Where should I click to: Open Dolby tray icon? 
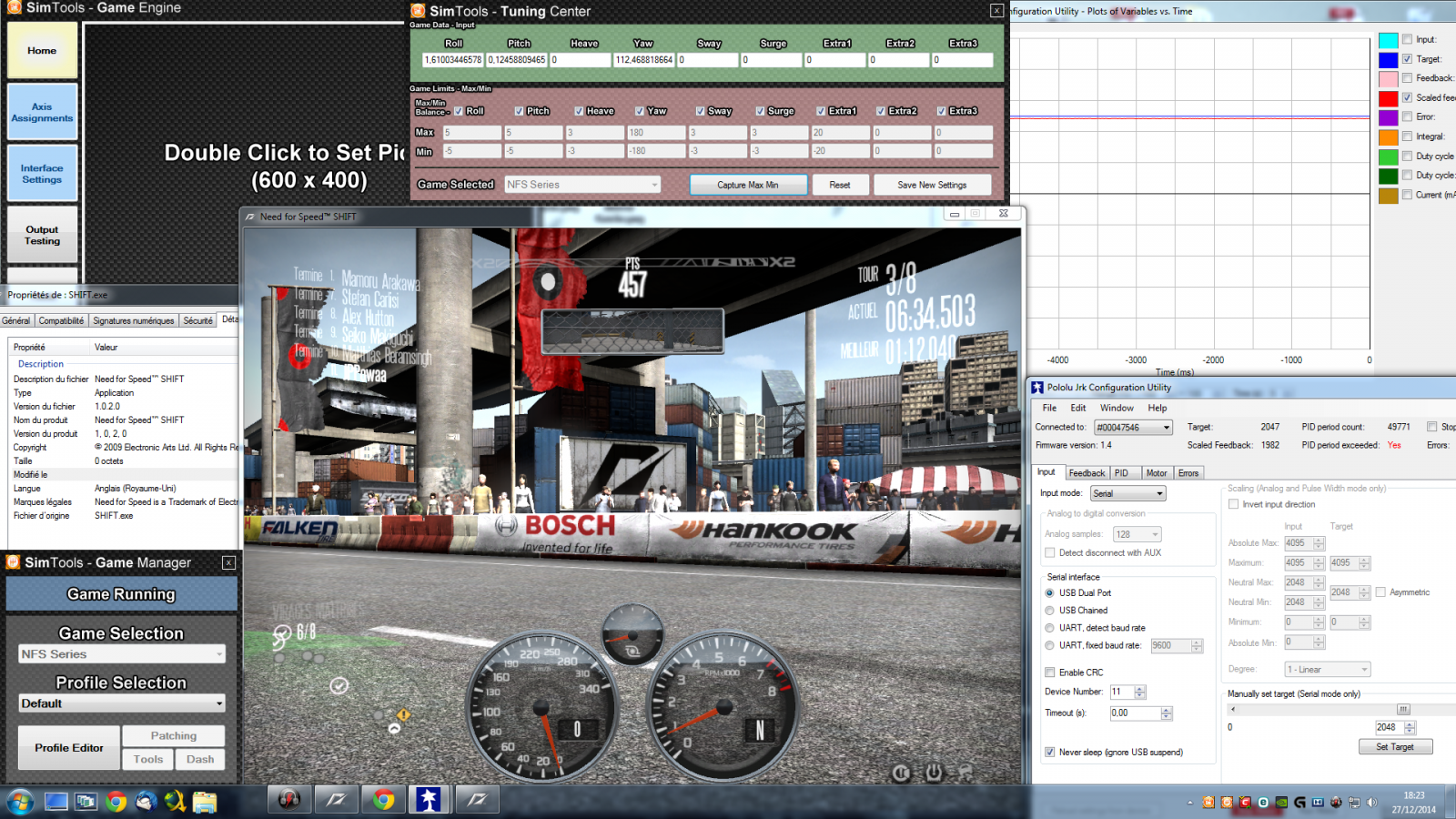click(x=1318, y=803)
